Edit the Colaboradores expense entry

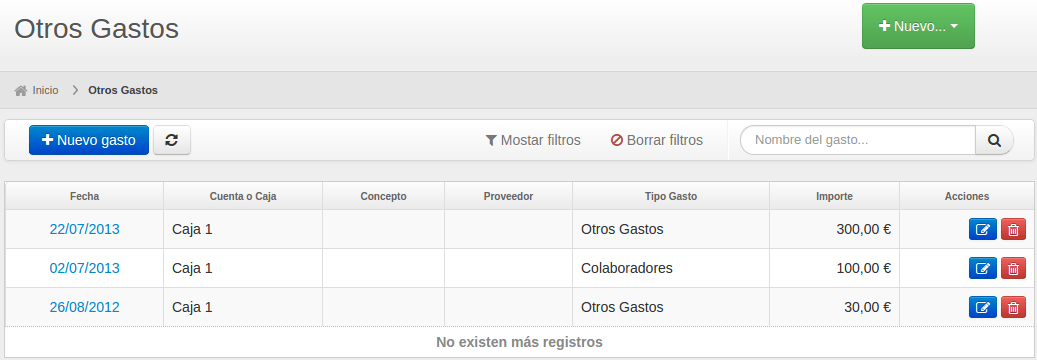click(x=983, y=268)
